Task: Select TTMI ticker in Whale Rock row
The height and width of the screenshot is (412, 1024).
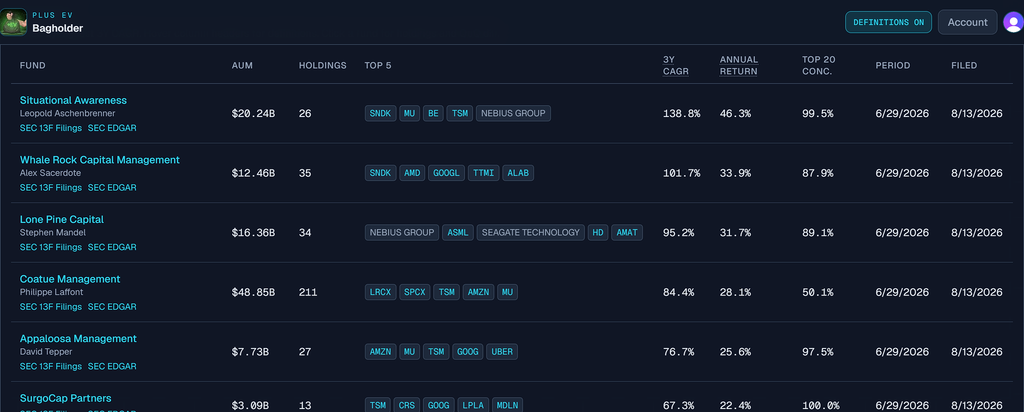Action: (x=484, y=173)
